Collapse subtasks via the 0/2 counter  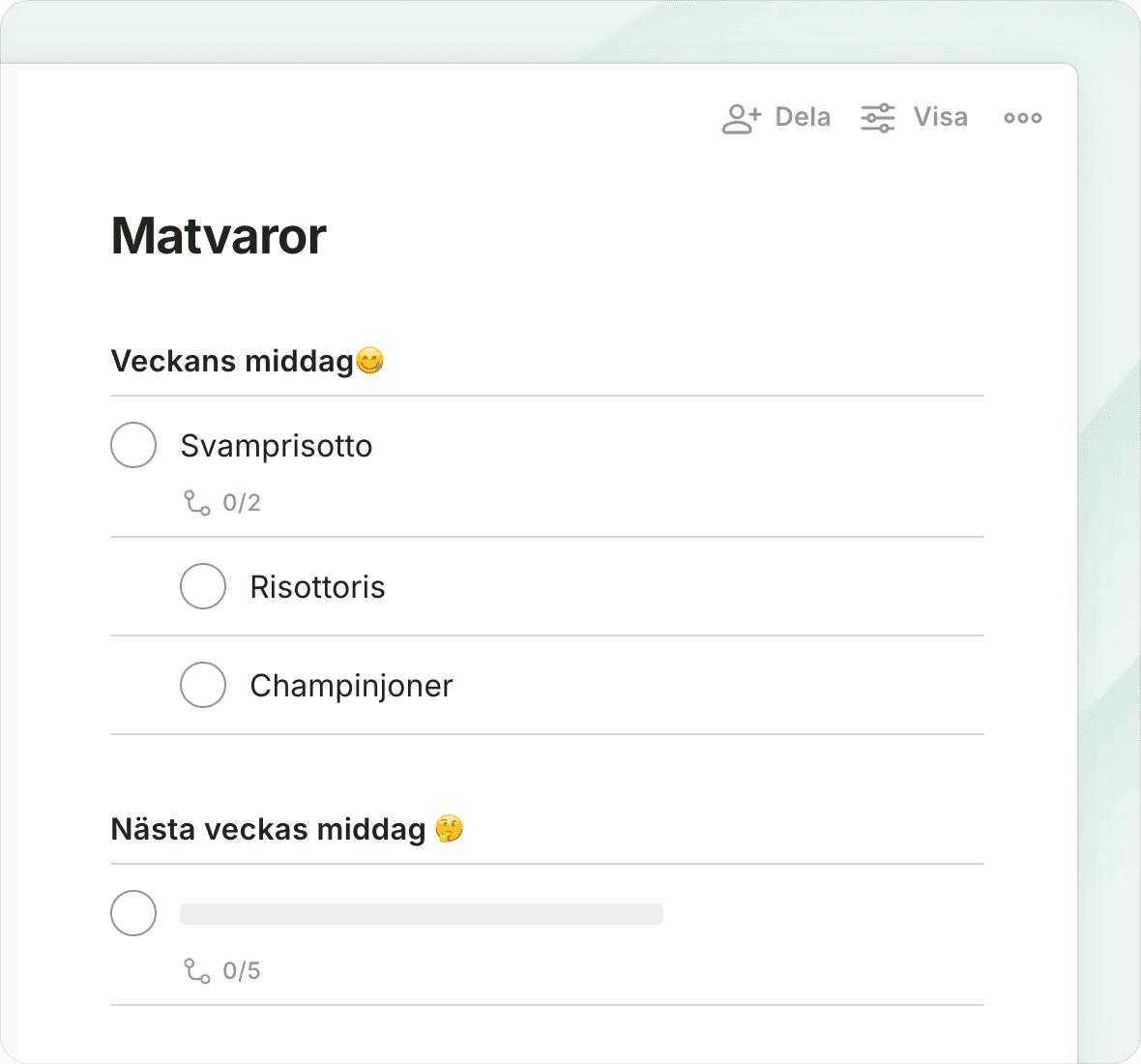pyautogui.click(x=242, y=503)
